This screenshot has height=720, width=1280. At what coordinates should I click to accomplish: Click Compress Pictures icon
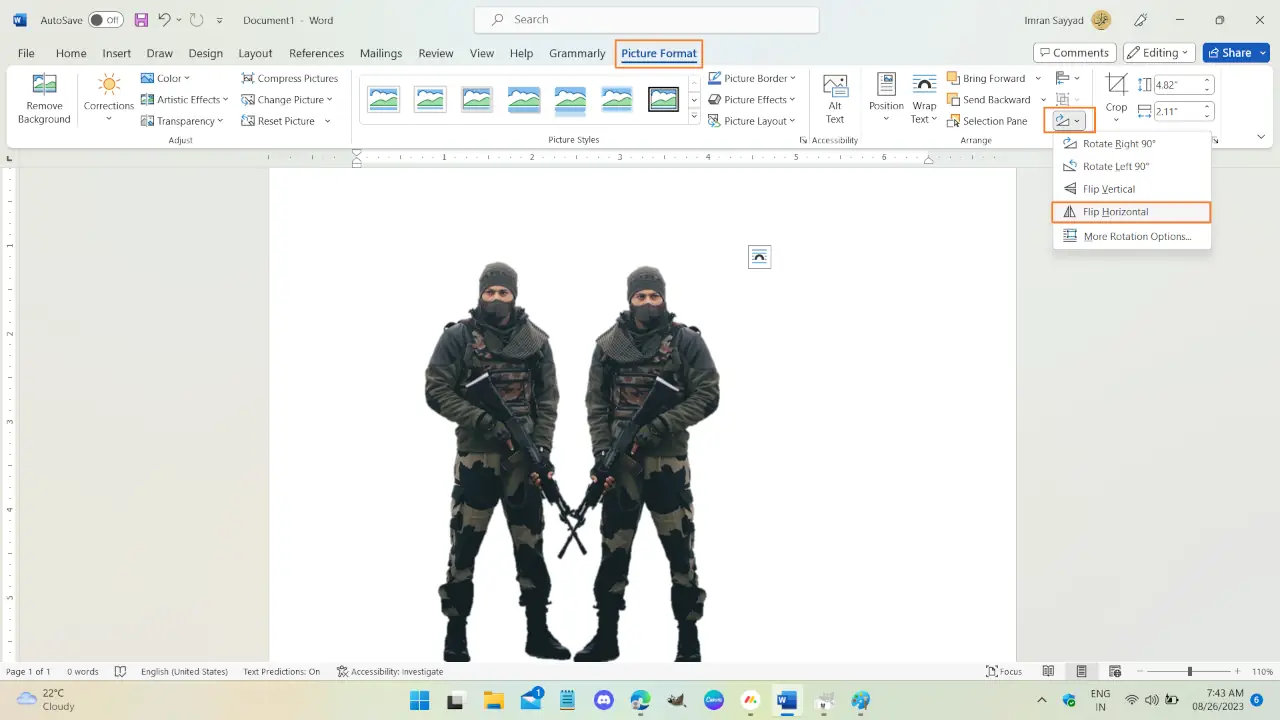click(x=248, y=78)
